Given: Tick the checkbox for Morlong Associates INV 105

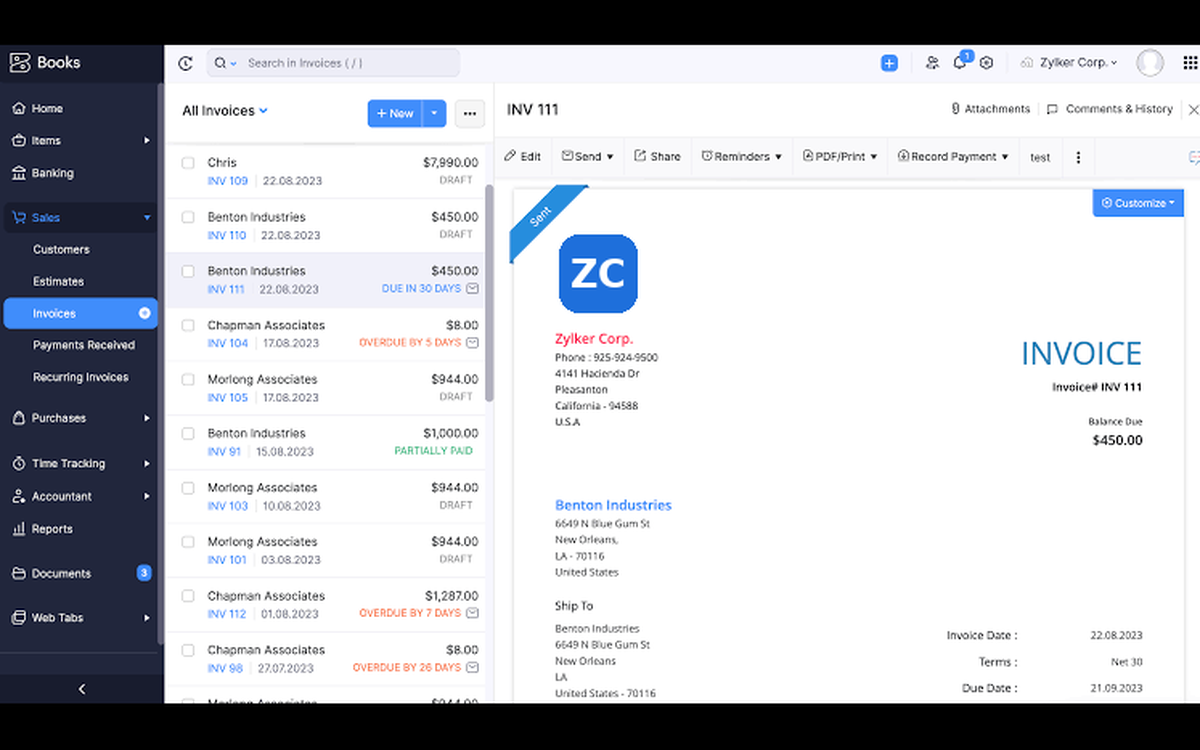Looking at the screenshot, I should pos(188,379).
